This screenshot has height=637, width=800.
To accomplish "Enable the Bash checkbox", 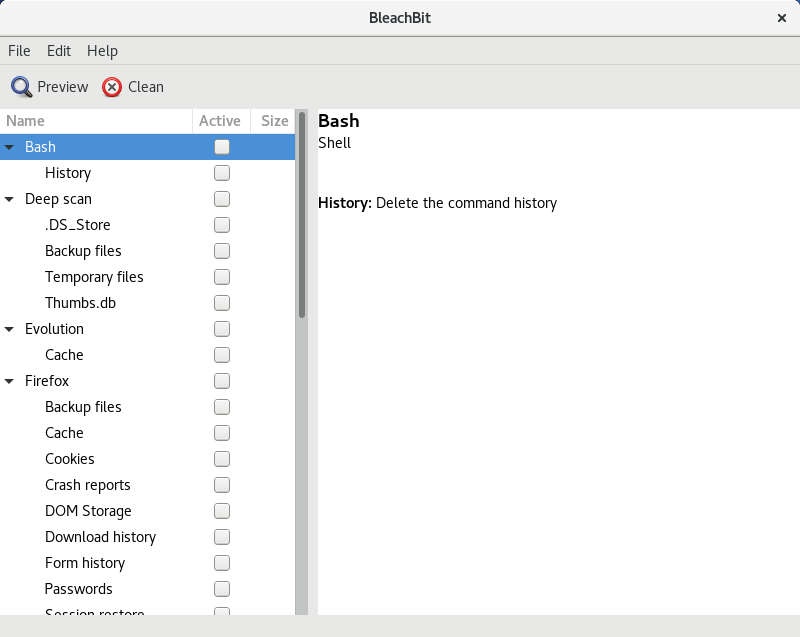I will 222,147.
